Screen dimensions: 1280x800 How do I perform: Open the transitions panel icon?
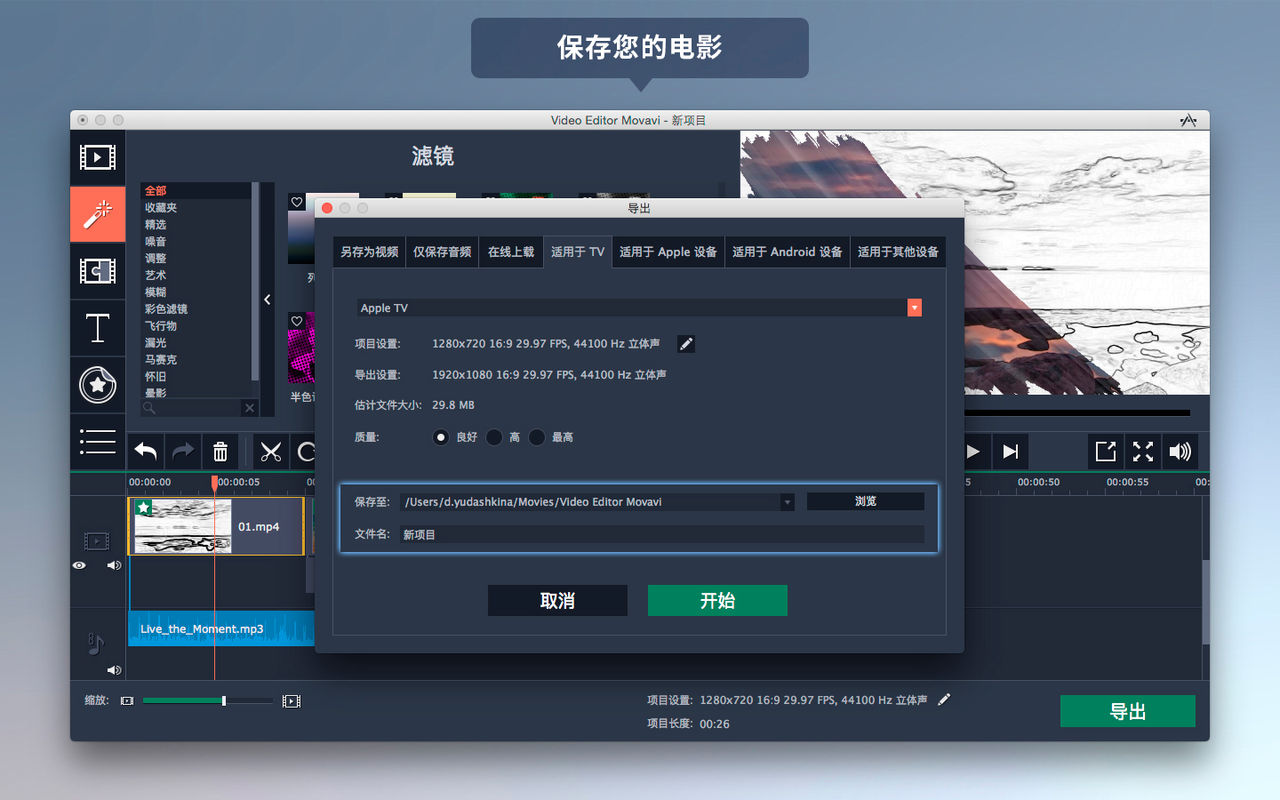97,271
